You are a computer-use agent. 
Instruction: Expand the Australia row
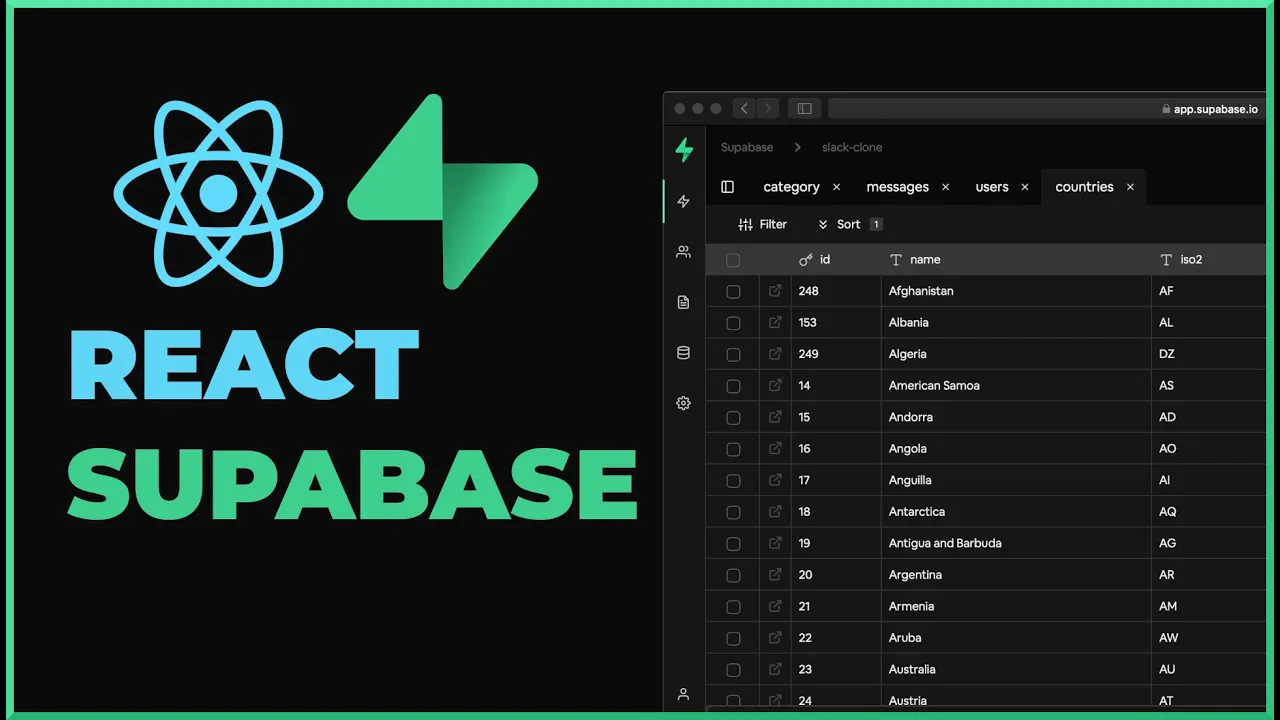click(775, 669)
